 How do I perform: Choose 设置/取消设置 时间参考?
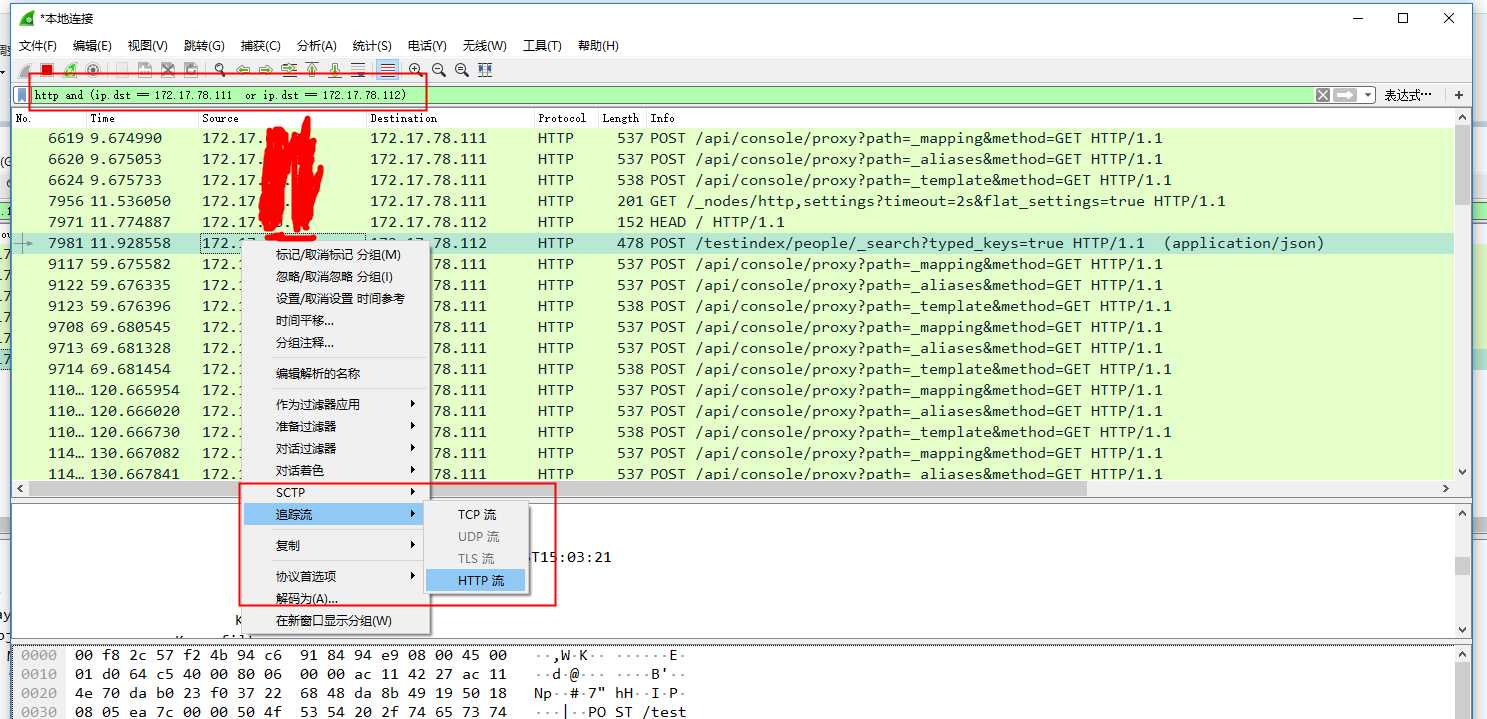coord(337,299)
